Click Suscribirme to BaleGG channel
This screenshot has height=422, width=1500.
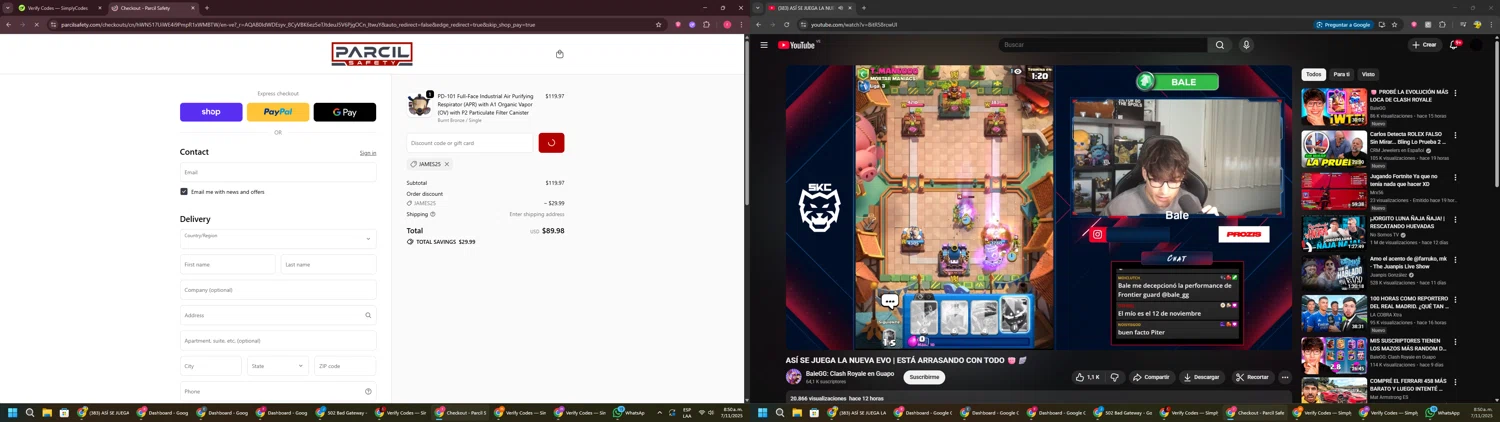pyautogui.click(x=924, y=377)
